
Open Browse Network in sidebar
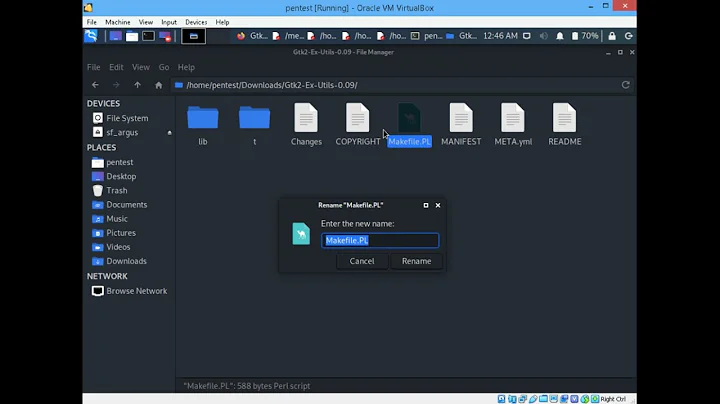(x=129, y=291)
